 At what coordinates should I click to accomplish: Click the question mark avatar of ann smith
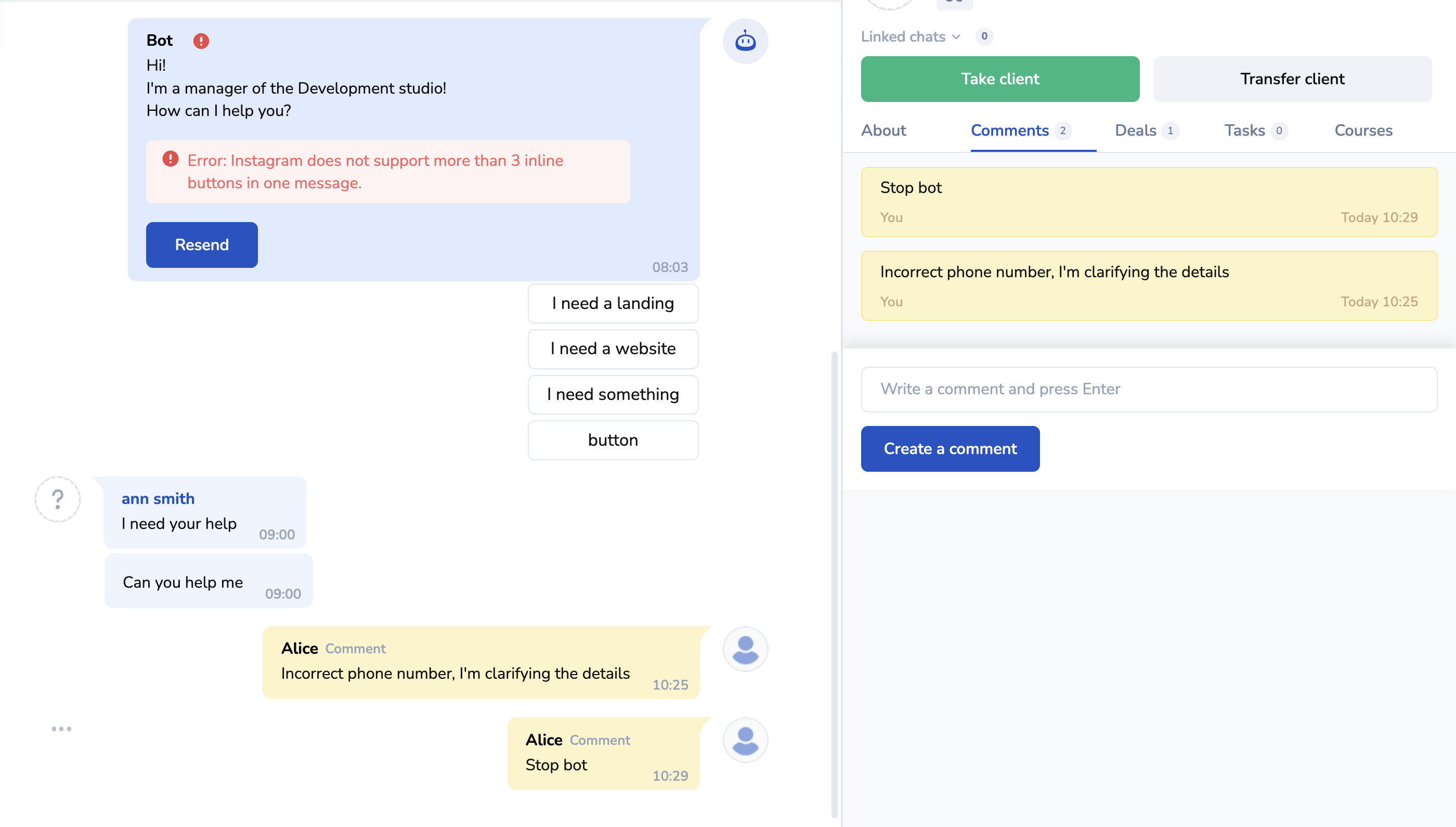58,499
